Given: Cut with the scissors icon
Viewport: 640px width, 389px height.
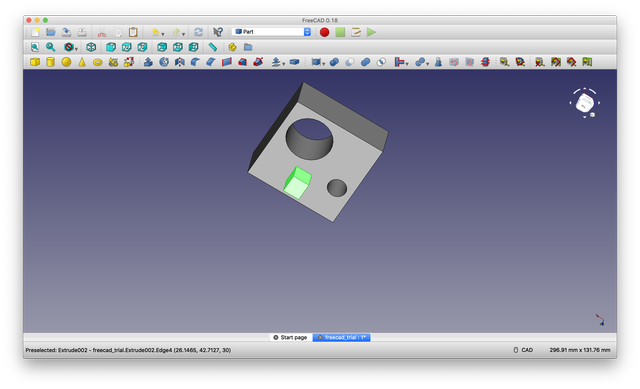Looking at the screenshot, I should click(102, 32).
